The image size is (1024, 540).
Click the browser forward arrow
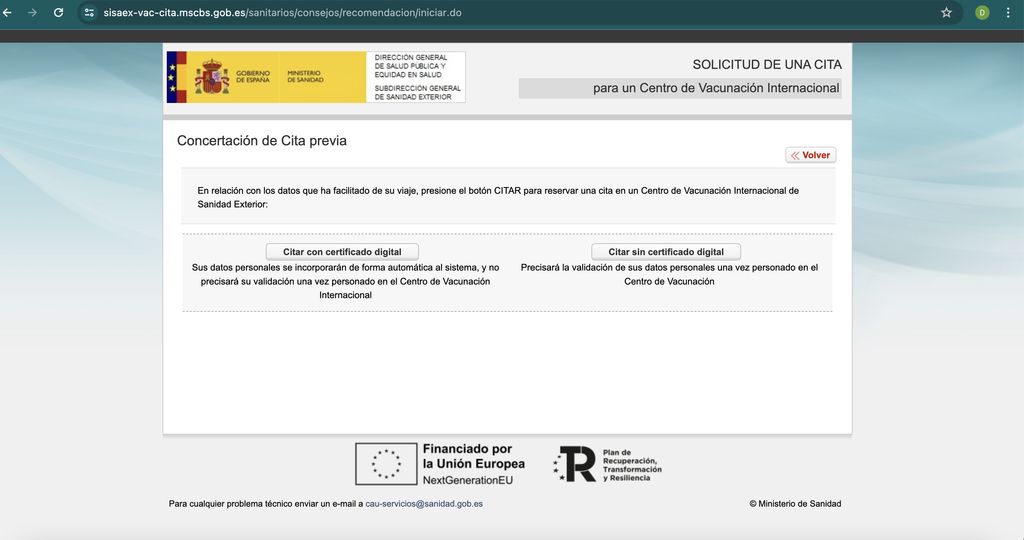[32, 12]
